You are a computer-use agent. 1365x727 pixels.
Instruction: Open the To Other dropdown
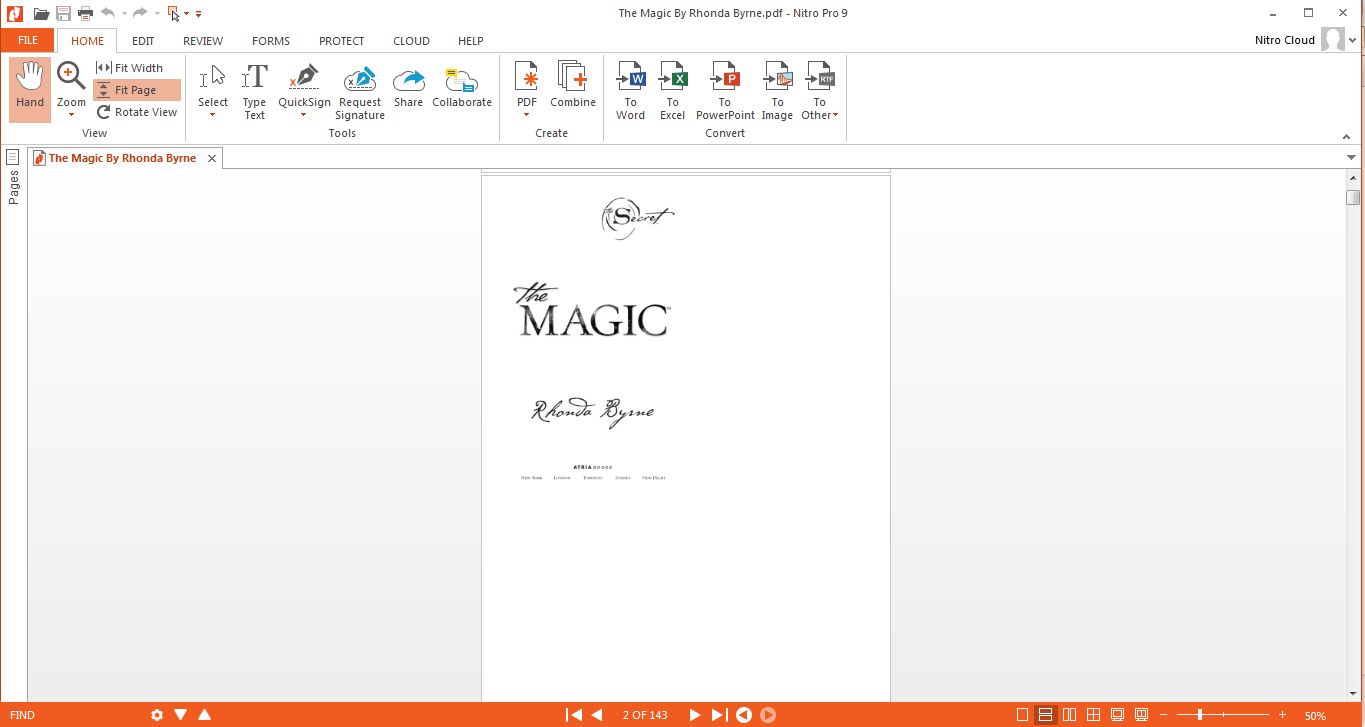[x=820, y=108]
